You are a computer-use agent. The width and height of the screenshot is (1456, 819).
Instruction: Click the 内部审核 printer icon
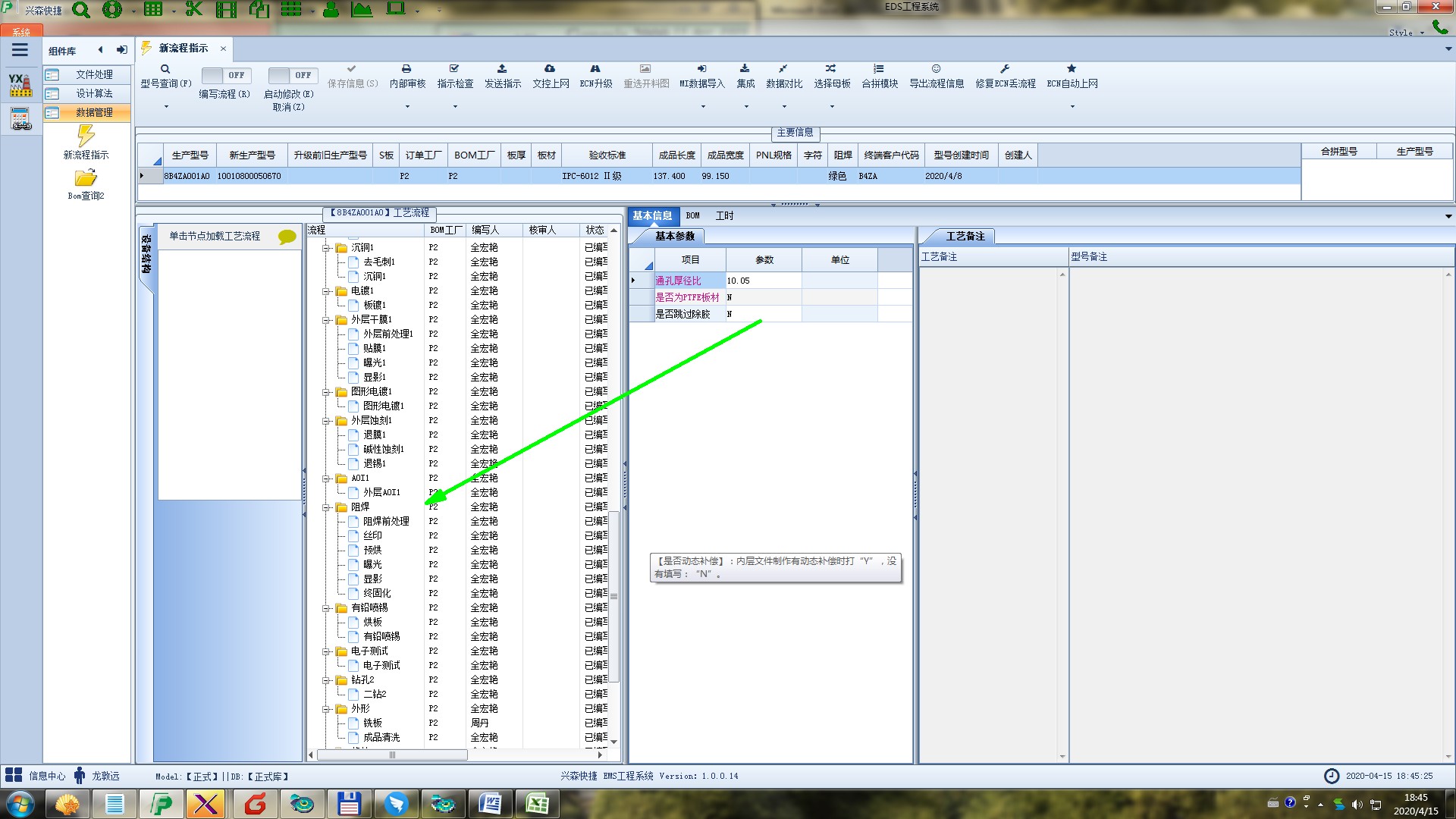click(x=406, y=69)
